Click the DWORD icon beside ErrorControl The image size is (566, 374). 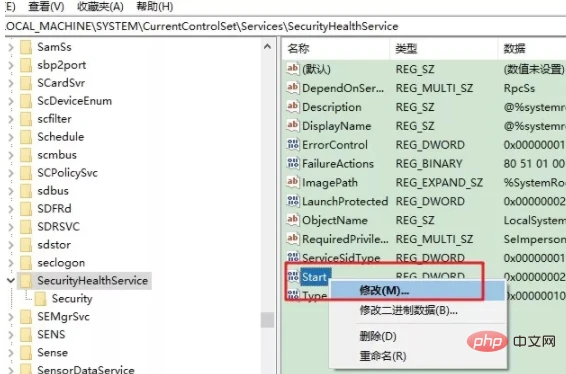coord(293,144)
